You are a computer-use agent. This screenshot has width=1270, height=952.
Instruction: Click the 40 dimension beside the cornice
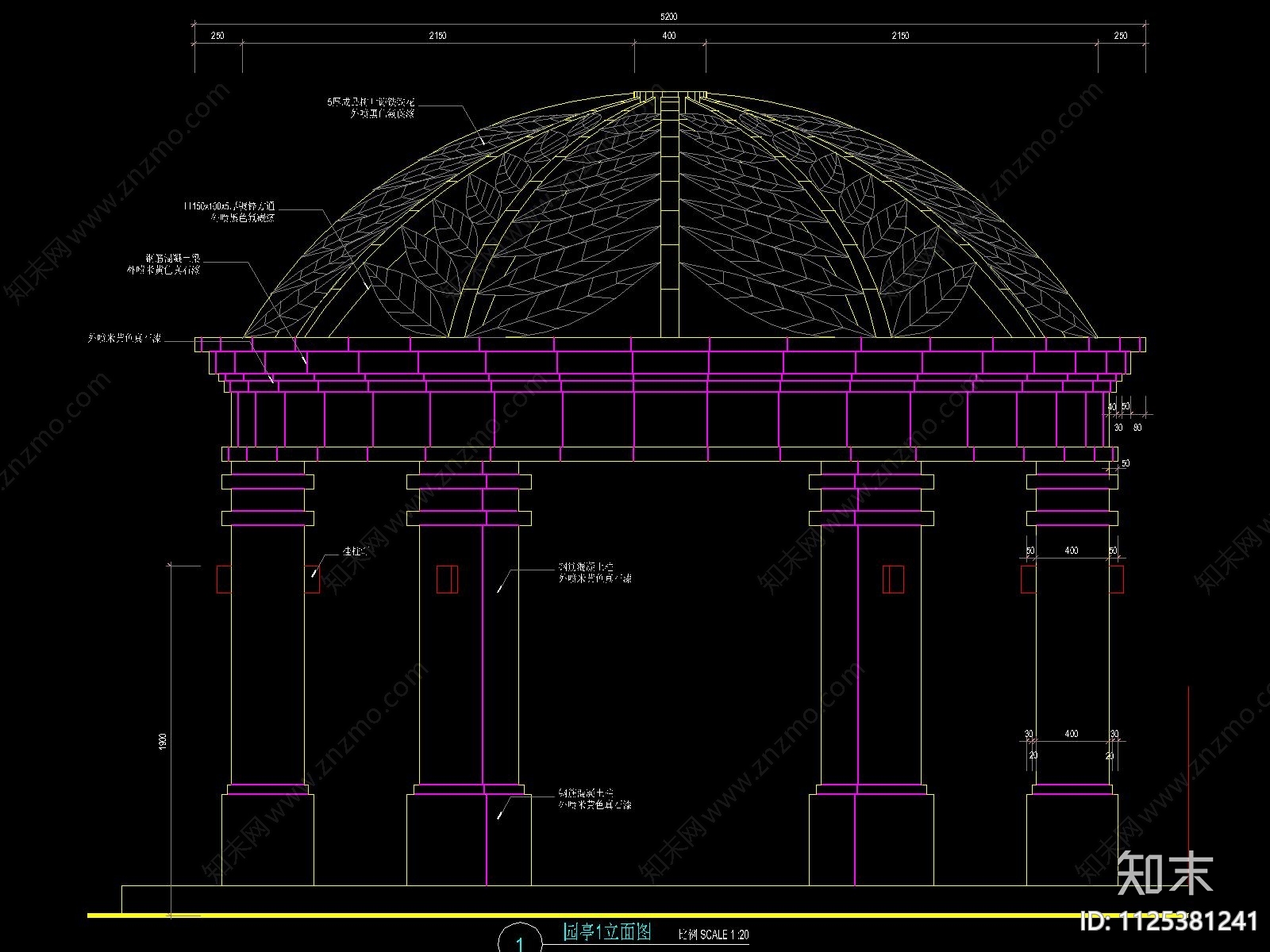tap(1112, 407)
